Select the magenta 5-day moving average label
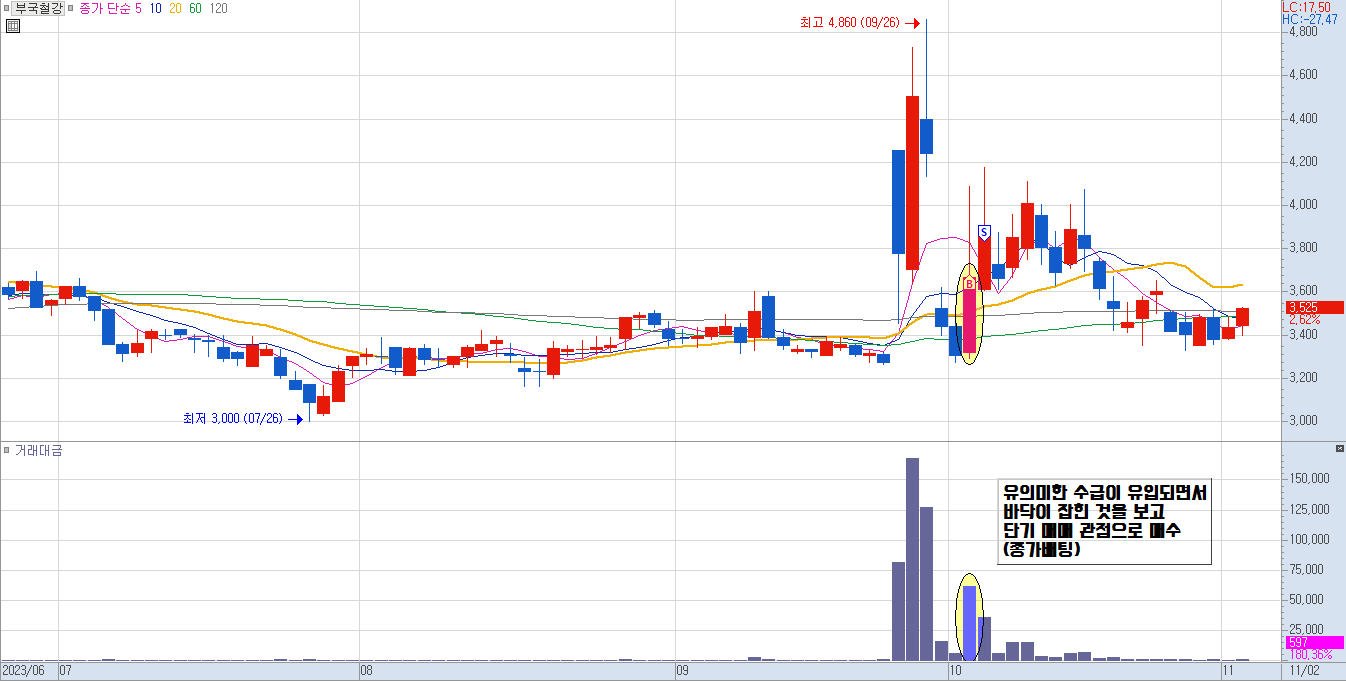 138,8
